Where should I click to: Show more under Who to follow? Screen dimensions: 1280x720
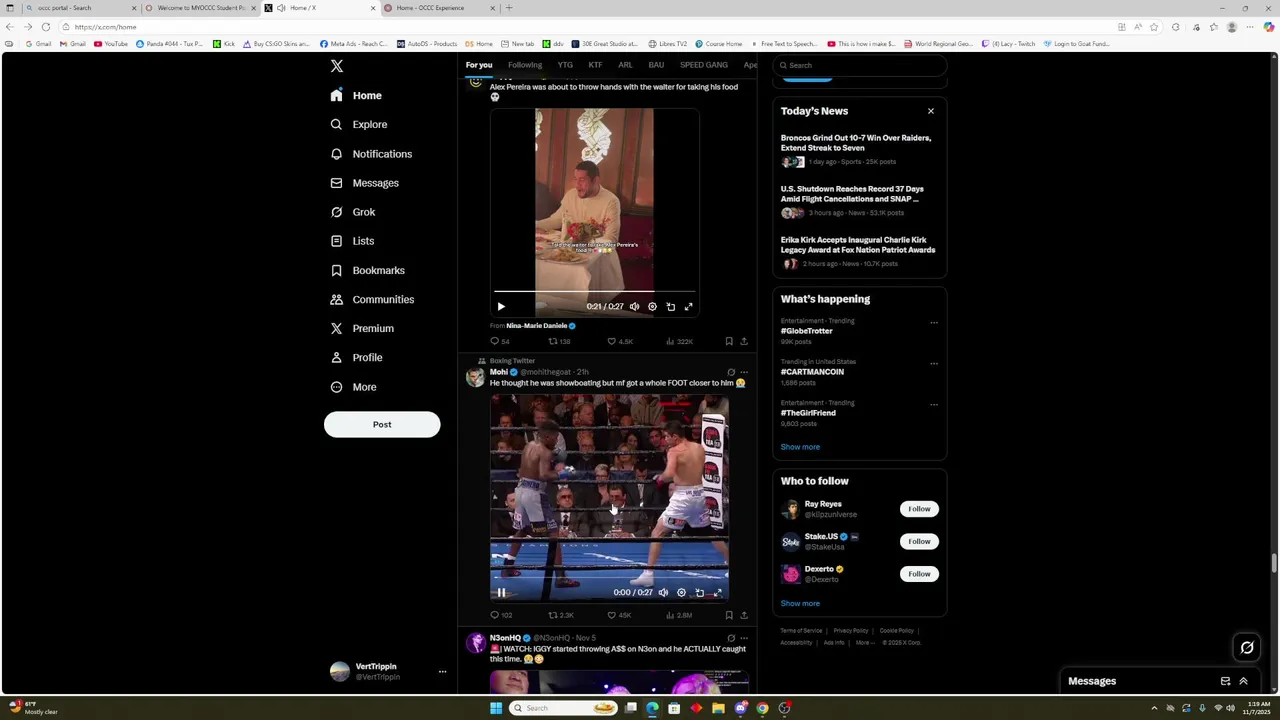tap(800, 603)
